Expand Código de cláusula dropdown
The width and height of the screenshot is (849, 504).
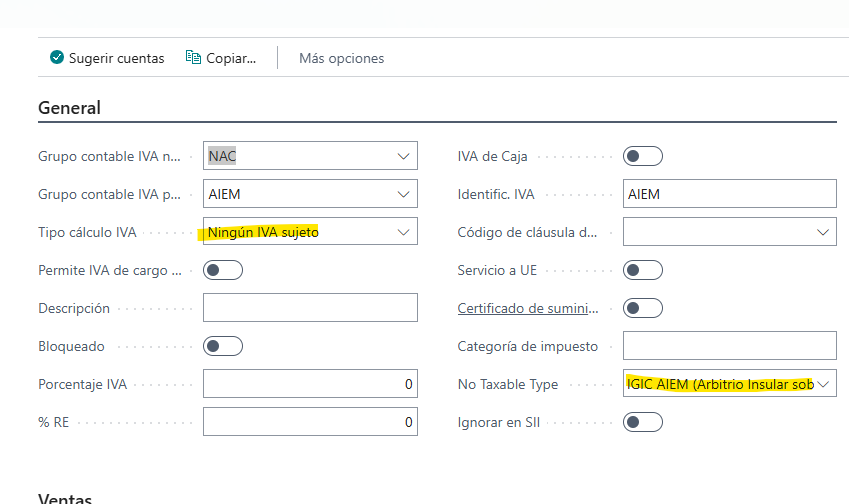pos(823,232)
